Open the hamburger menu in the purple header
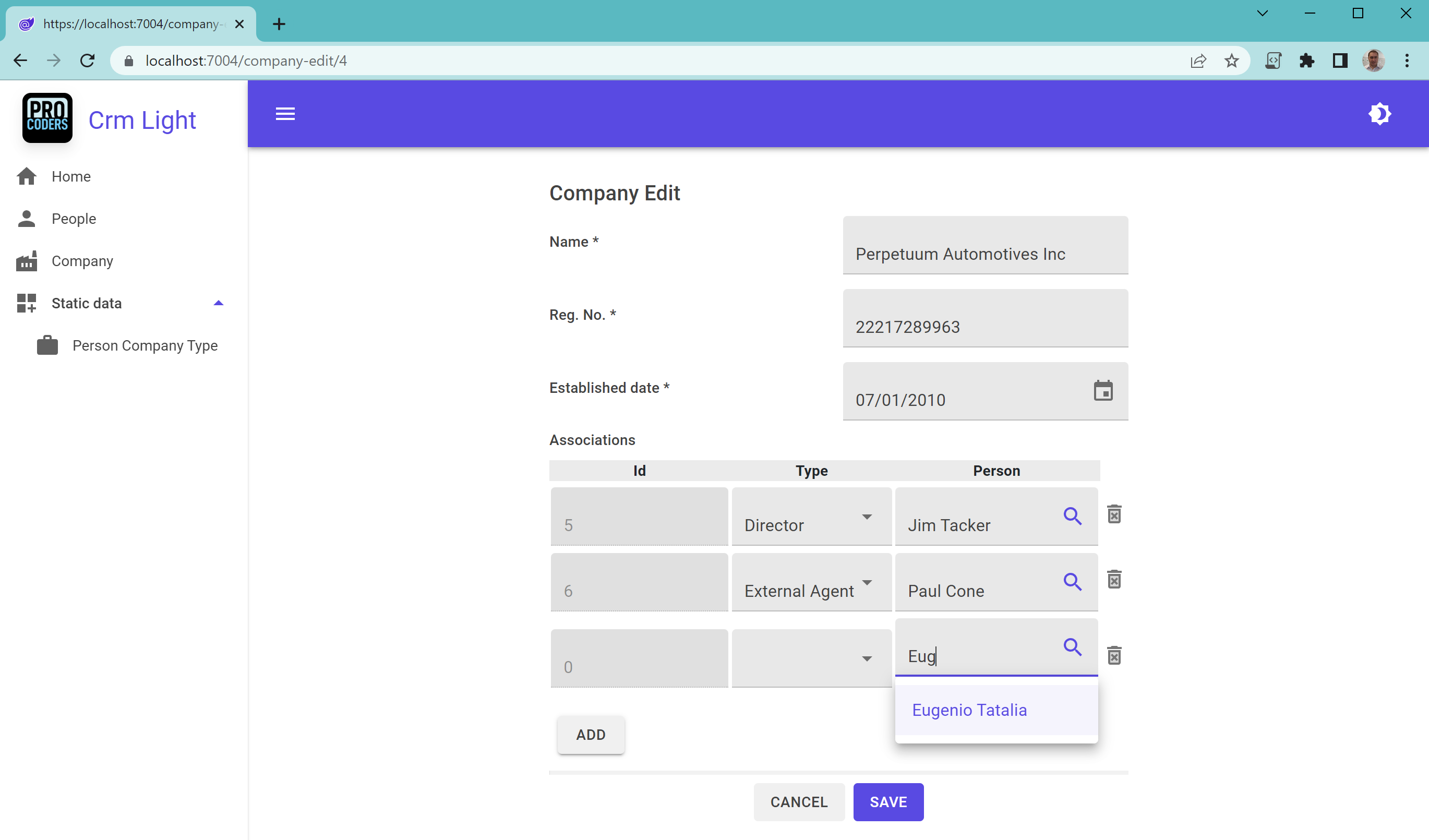Viewport: 1429px width, 840px height. click(285, 114)
